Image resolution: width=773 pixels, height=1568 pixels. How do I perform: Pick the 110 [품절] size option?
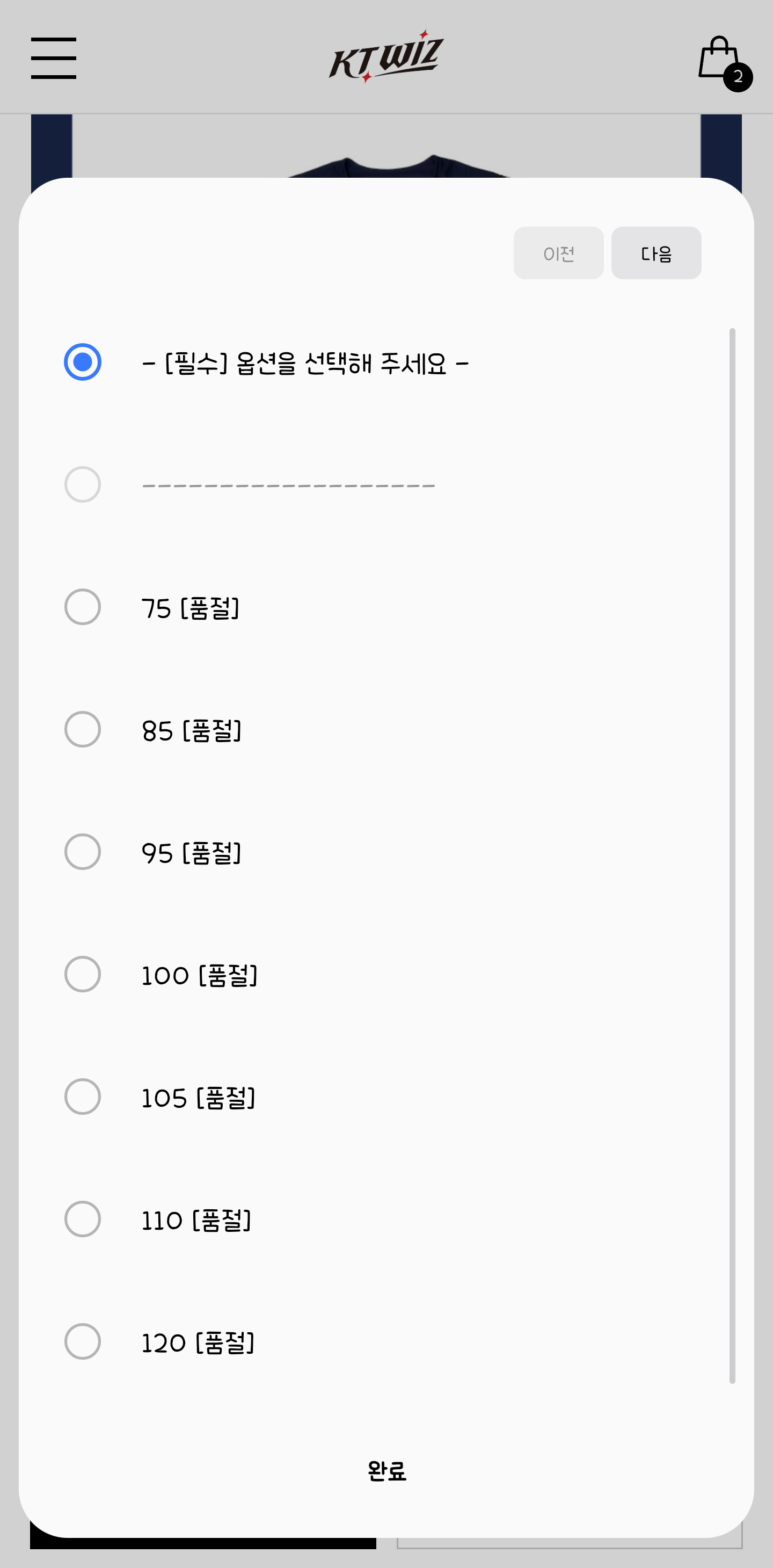83,1218
